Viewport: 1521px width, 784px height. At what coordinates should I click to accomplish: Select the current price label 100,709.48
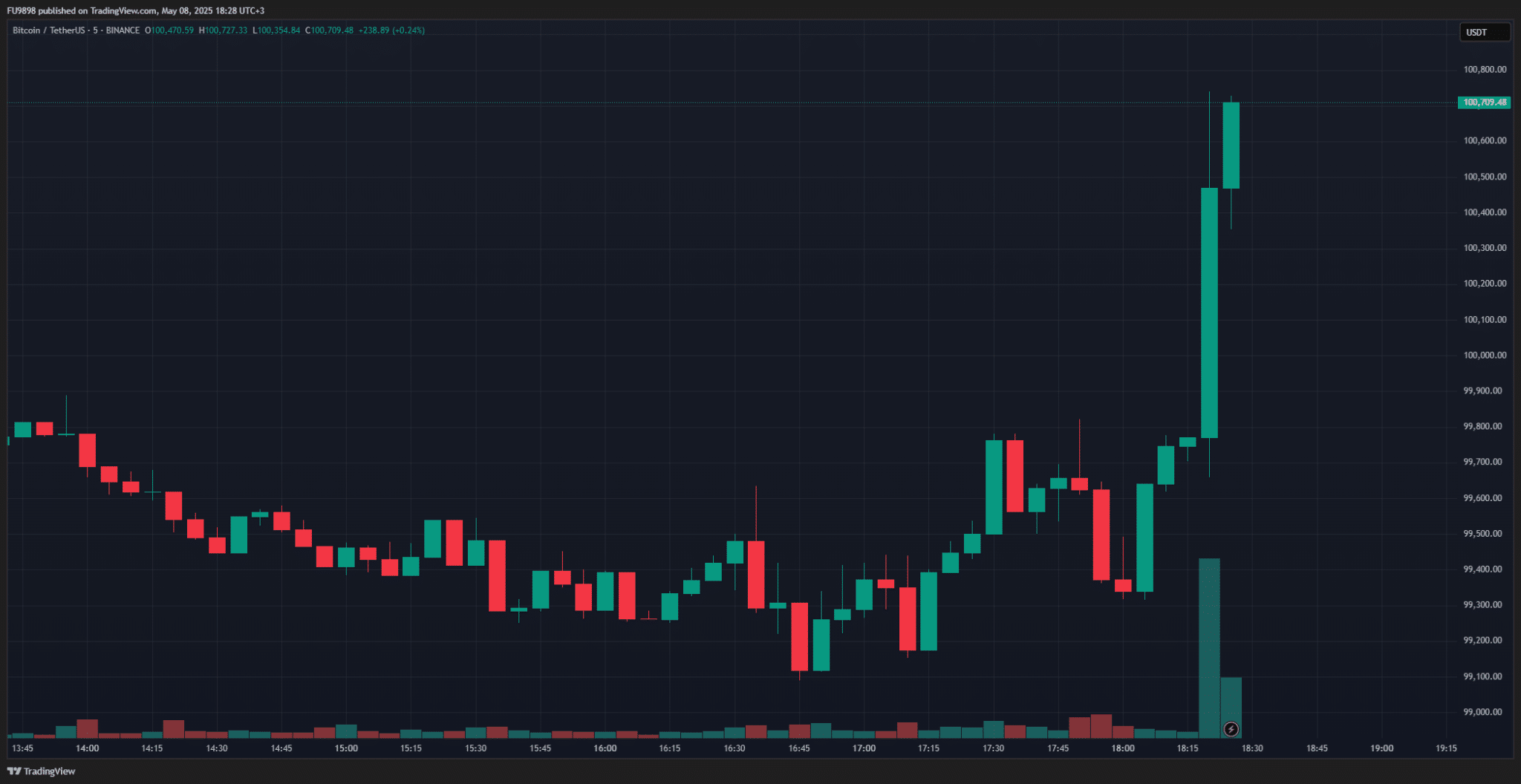click(x=1484, y=102)
